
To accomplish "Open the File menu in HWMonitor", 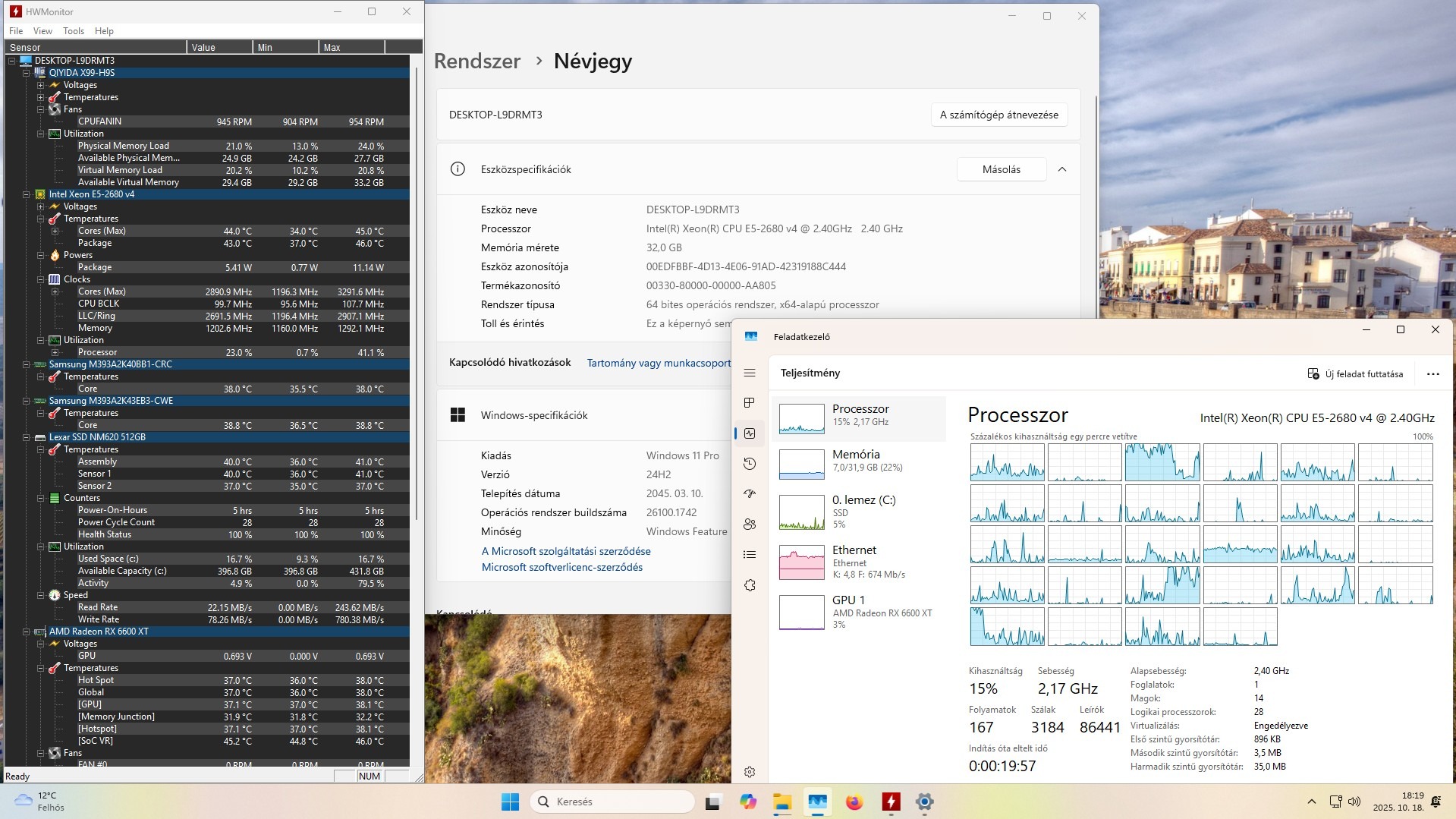I will (16, 31).
